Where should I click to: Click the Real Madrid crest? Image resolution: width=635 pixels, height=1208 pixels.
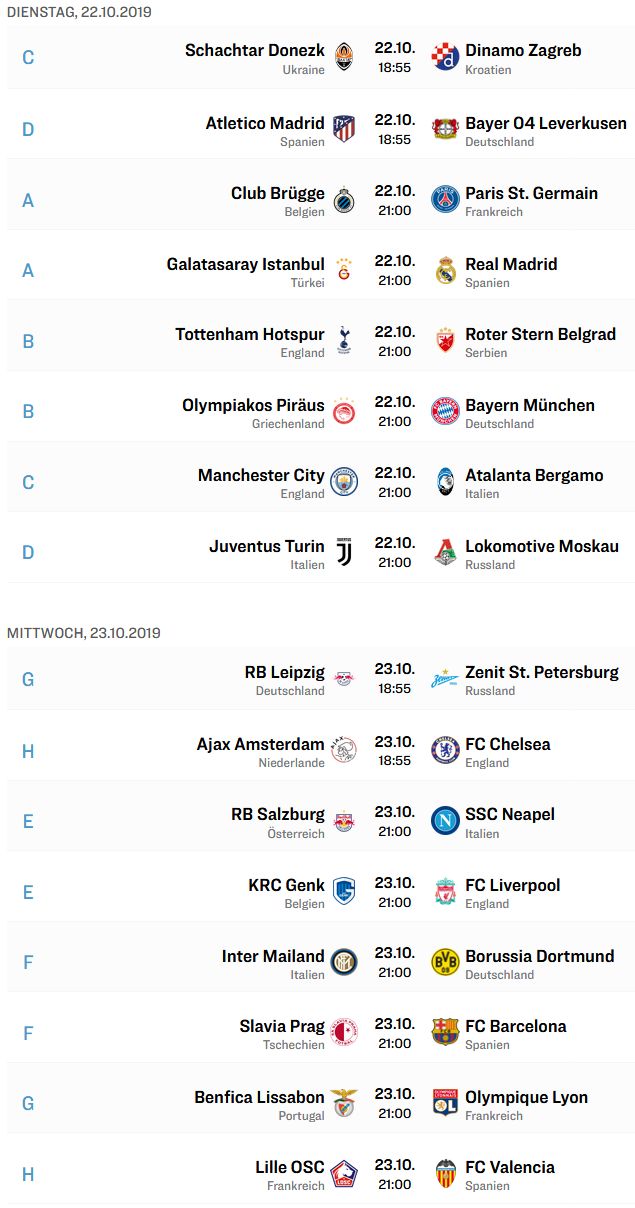pyautogui.click(x=445, y=270)
